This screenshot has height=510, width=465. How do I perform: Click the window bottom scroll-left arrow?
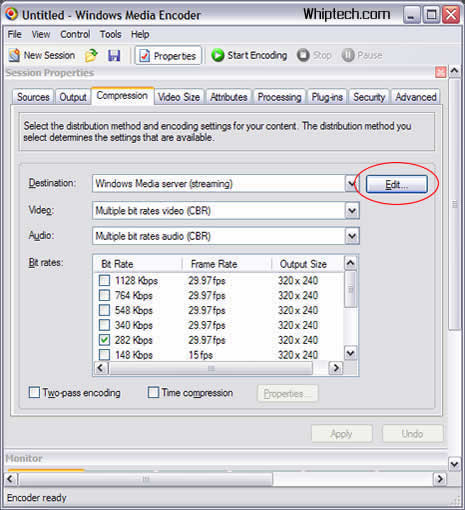[x=10, y=479]
